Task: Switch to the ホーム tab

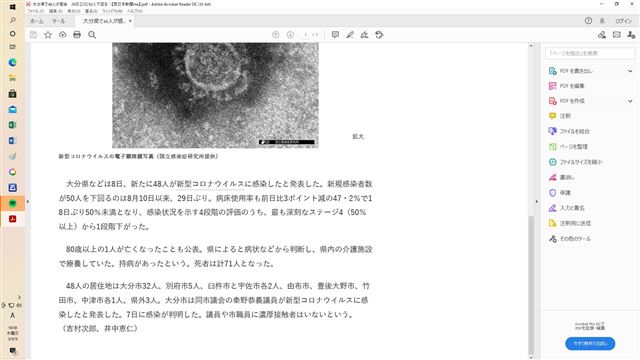Action: [37, 21]
